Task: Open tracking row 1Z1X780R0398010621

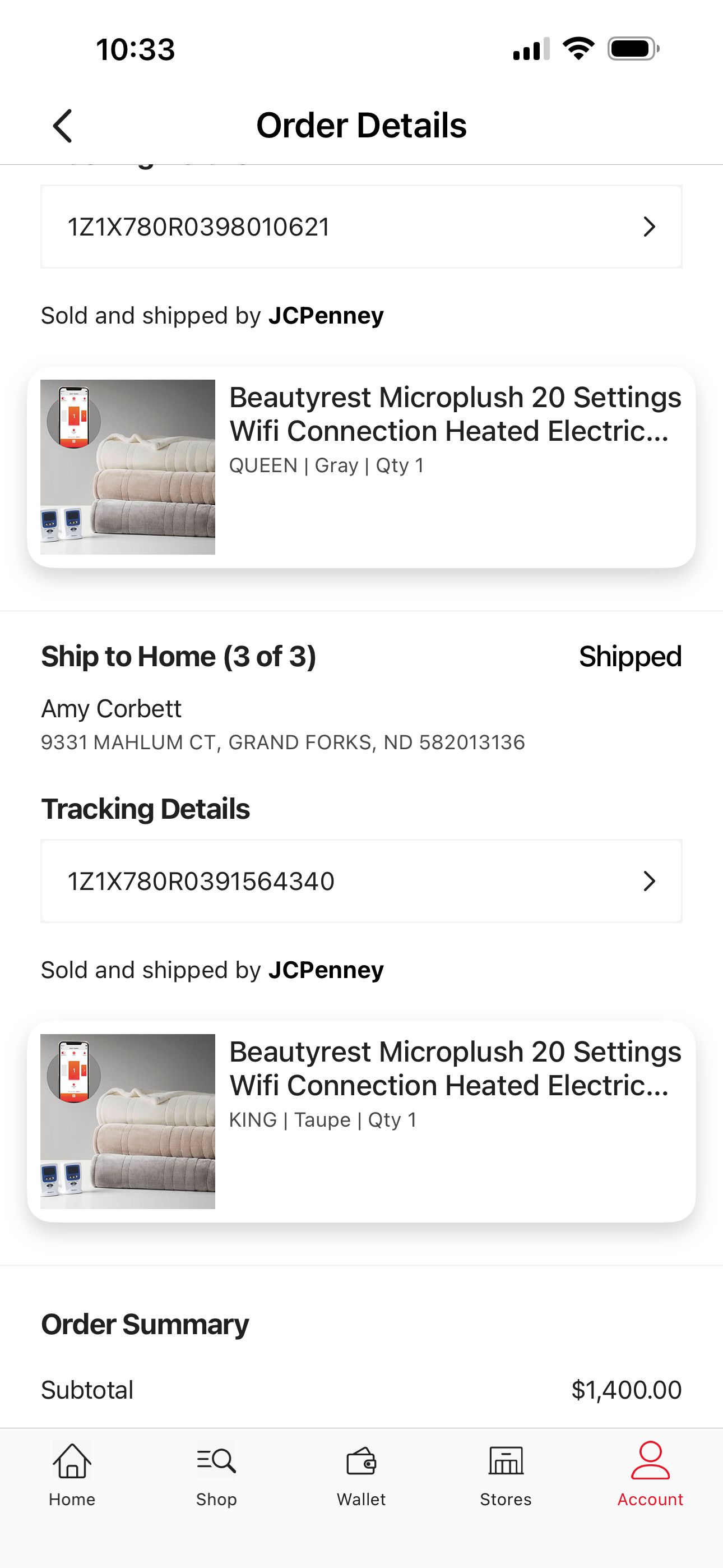Action: click(x=361, y=227)
